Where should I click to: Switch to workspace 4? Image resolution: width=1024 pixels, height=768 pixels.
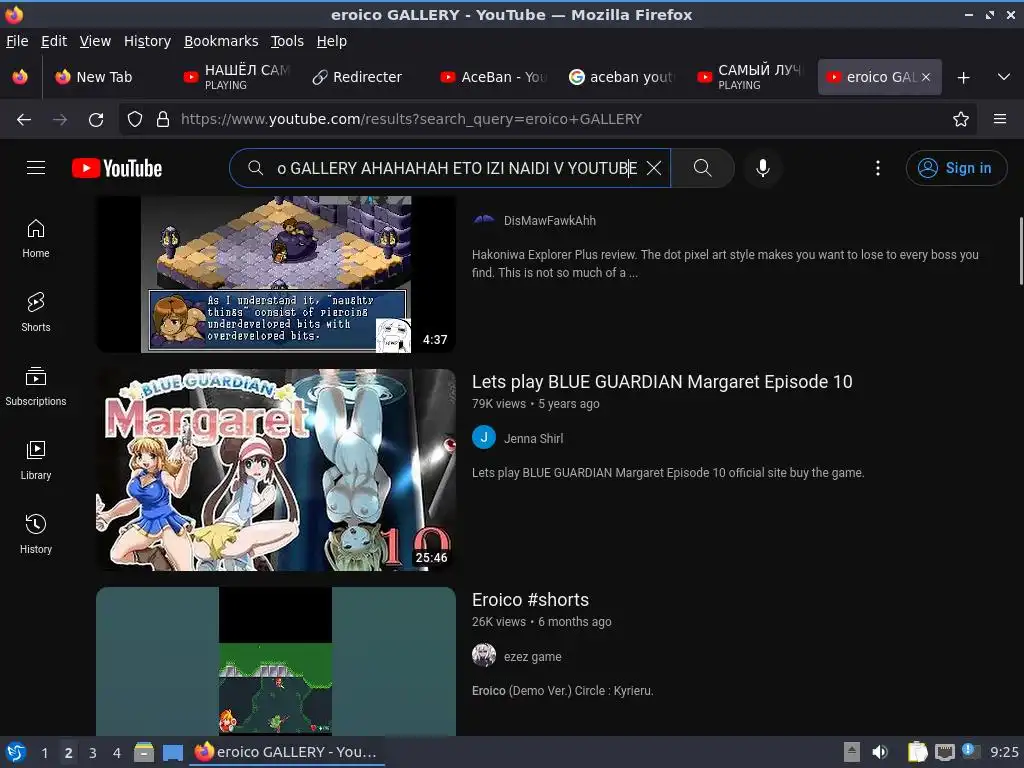click(x=117, y=752)
